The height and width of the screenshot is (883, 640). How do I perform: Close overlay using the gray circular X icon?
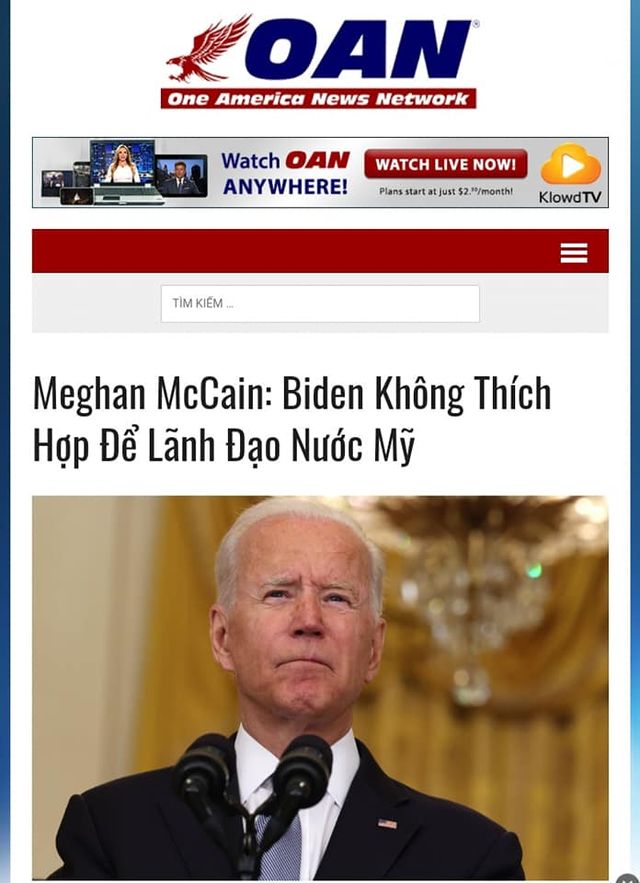(x=626, y=878)
